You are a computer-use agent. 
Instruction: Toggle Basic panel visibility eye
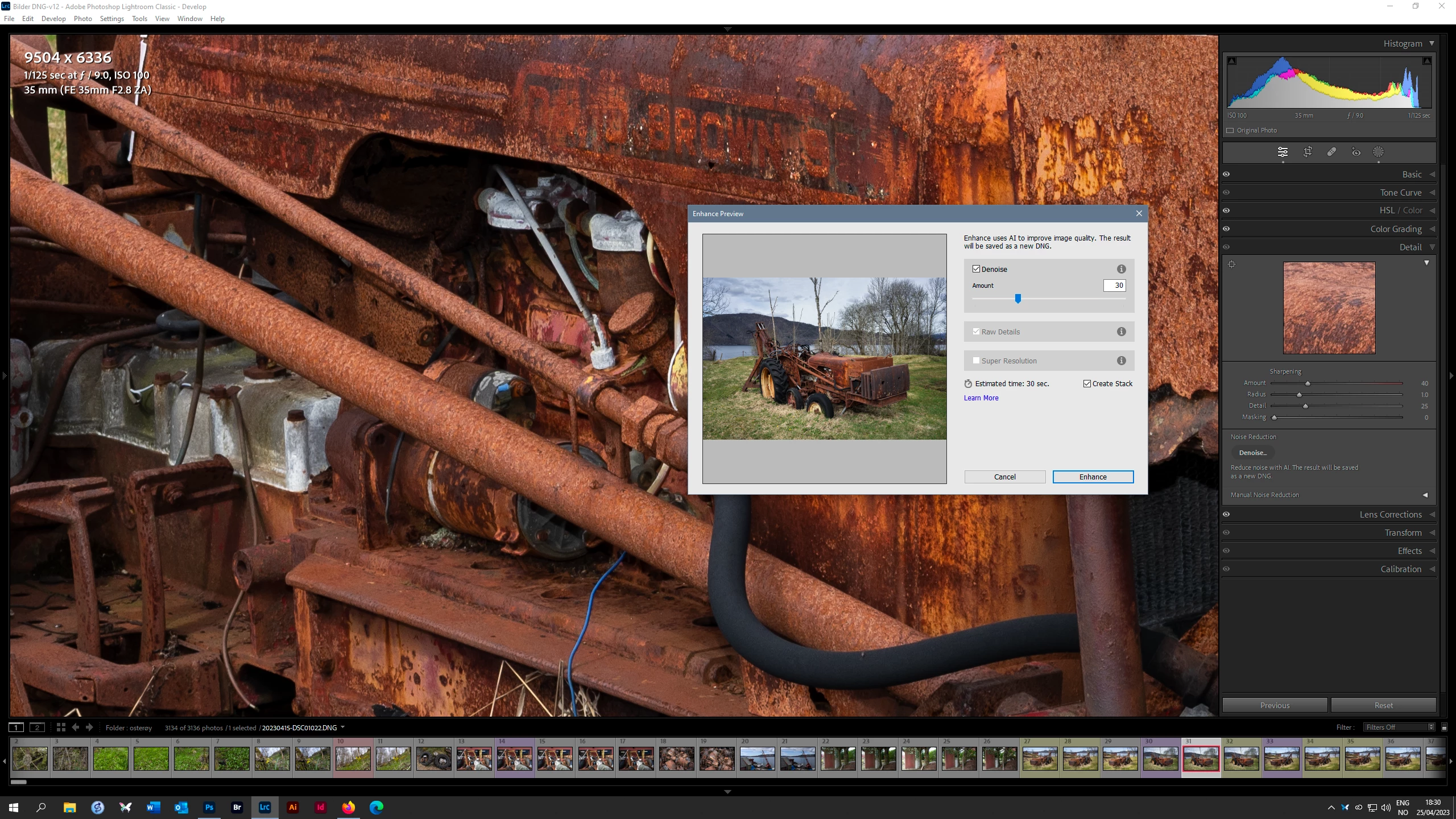(1227, 175)
